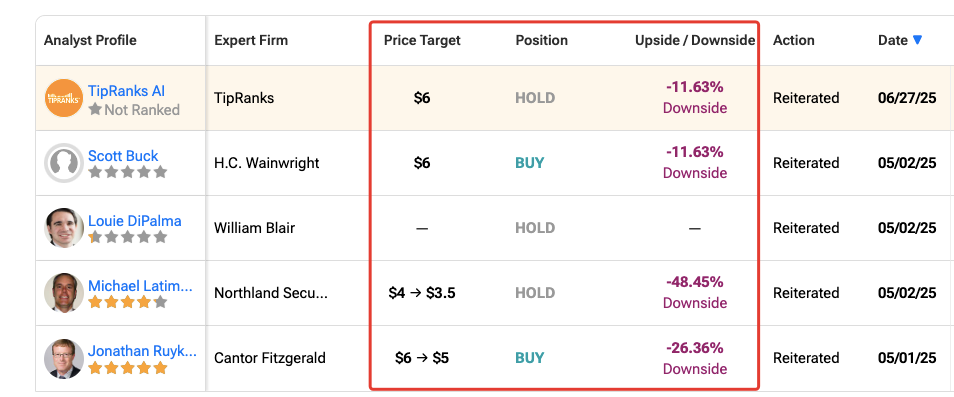Sort by Date using the blue arrow
Viewport: 954px width, 397px height.
click(x=917, y=40)
